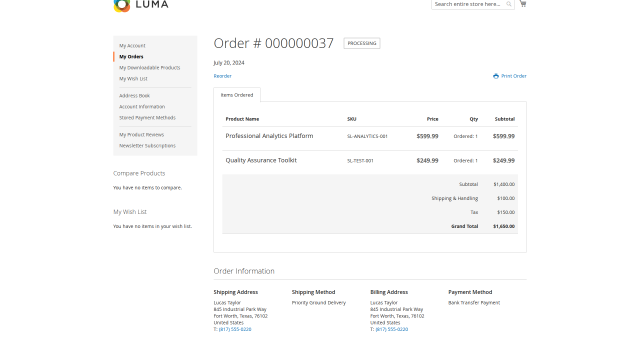The height and width of the screenshot is (360, 640).
Task: Click Priority Ground Delivery text
Action: (x=319, y=303)
